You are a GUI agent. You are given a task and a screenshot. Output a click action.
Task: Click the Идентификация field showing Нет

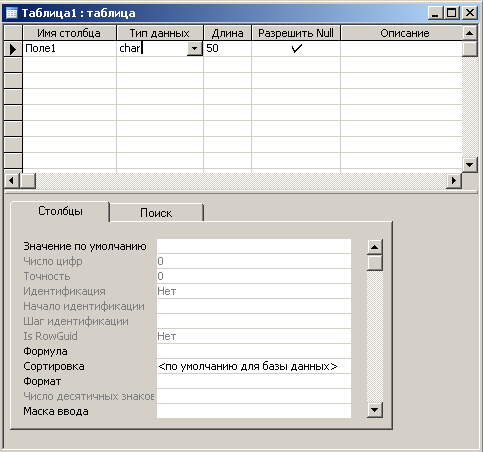point(254,291)
